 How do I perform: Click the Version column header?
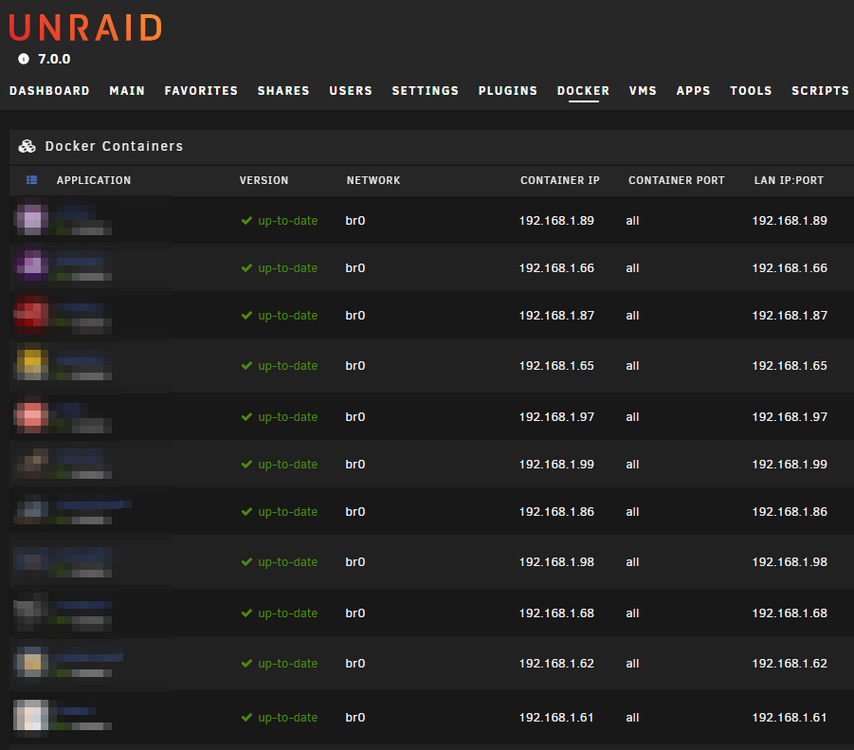[x=264, y=180]
